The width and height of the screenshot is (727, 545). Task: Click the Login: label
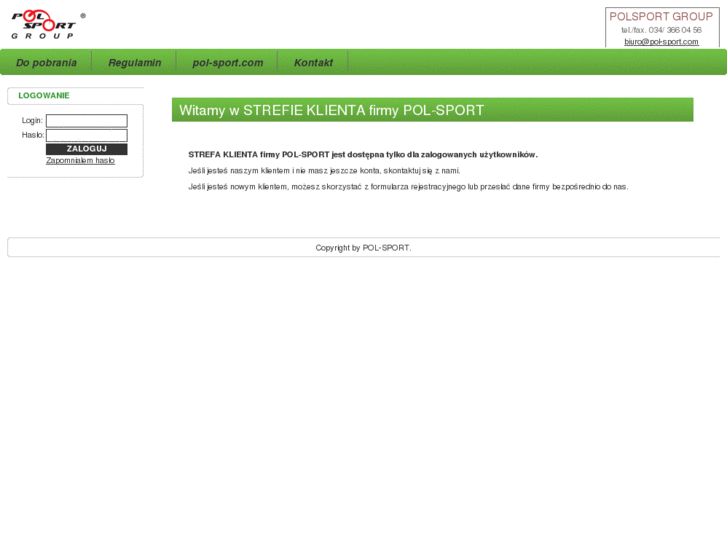32,121
